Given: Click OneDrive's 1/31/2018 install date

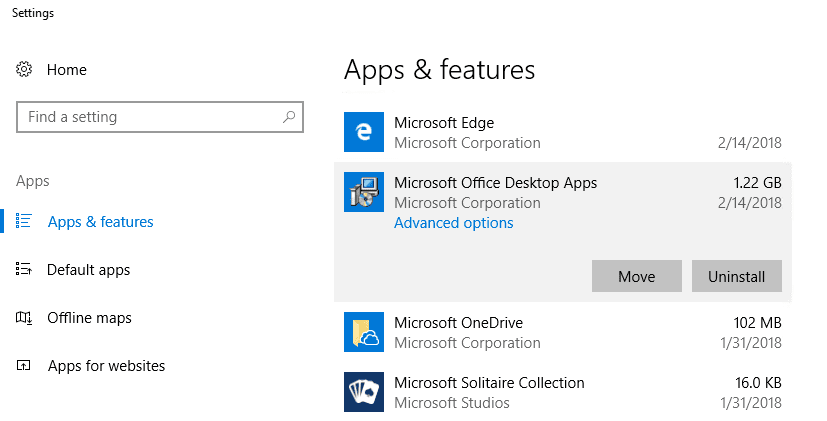Looking at the screenshot, I should [751, 342].
